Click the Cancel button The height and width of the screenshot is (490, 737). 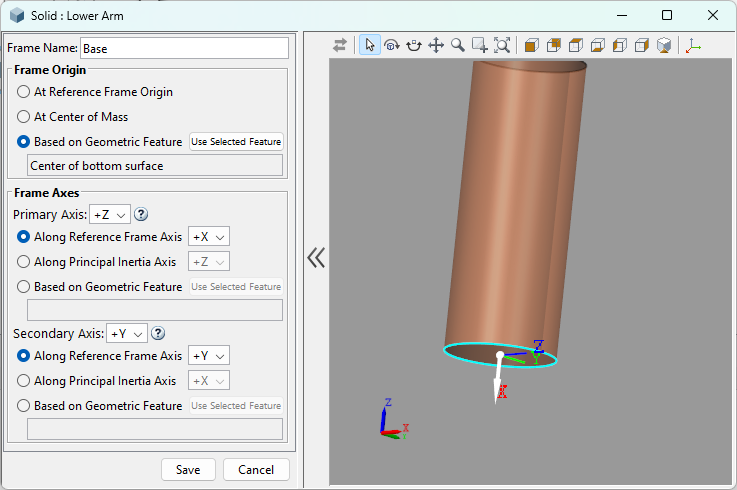coord(256,470)
